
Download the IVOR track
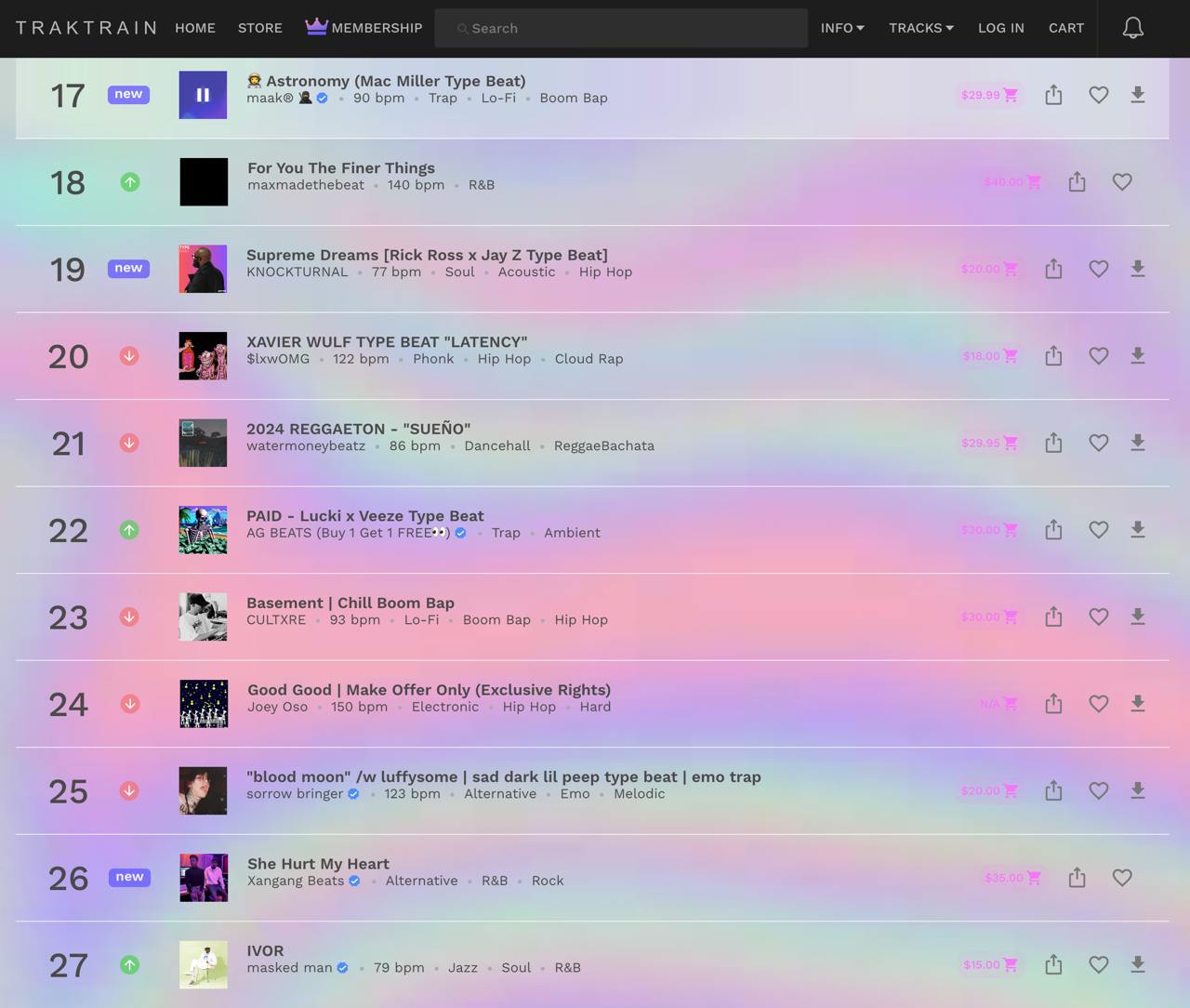1137,964
